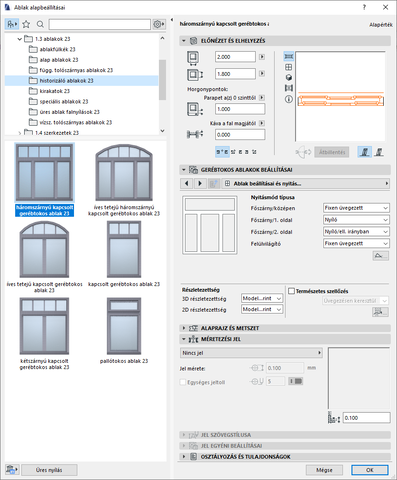Enable Természetes szellőzés checkbox
The height and width of the screenshot is (480, 397).
click(292, 291)
